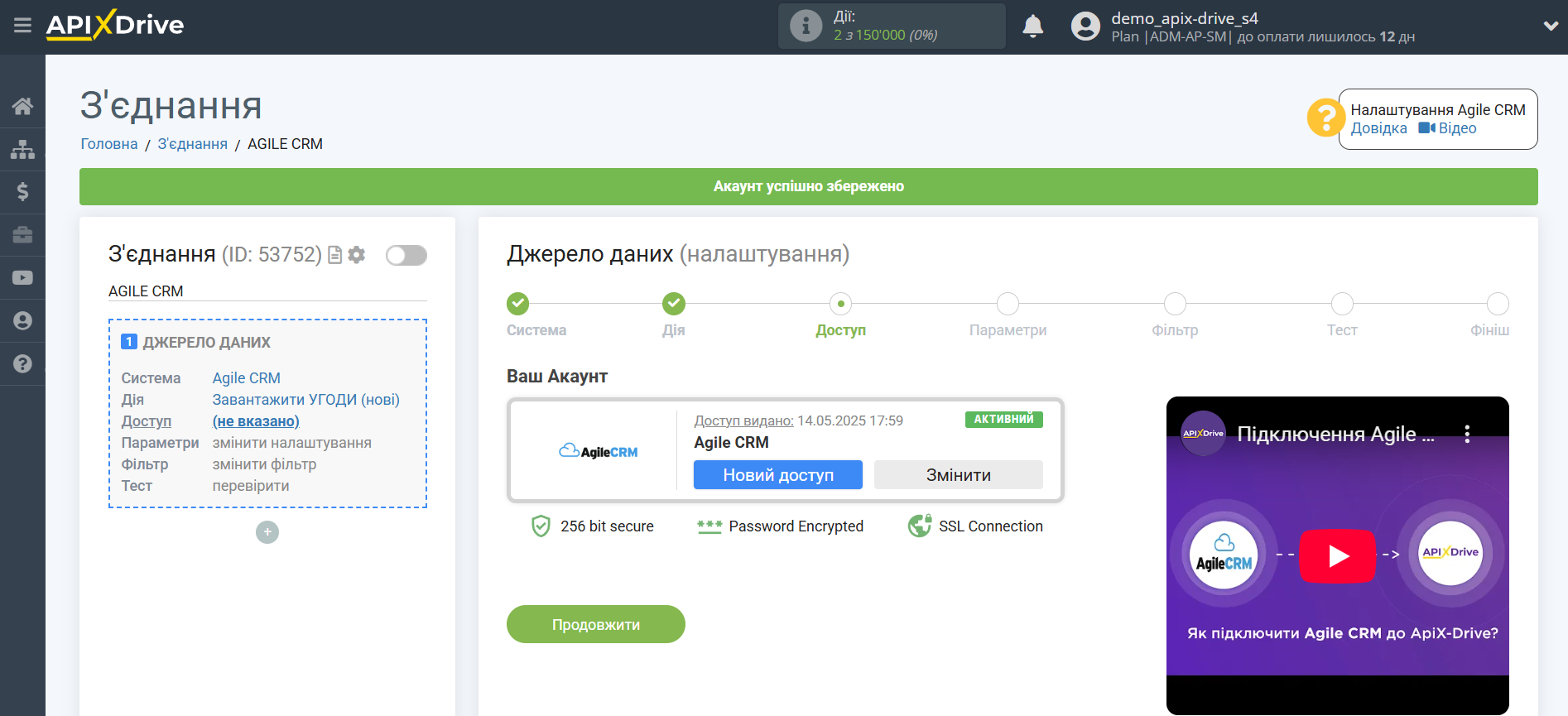1568x716 pixels.
Task: Click Продовжити button
Action: coord(596,624)
